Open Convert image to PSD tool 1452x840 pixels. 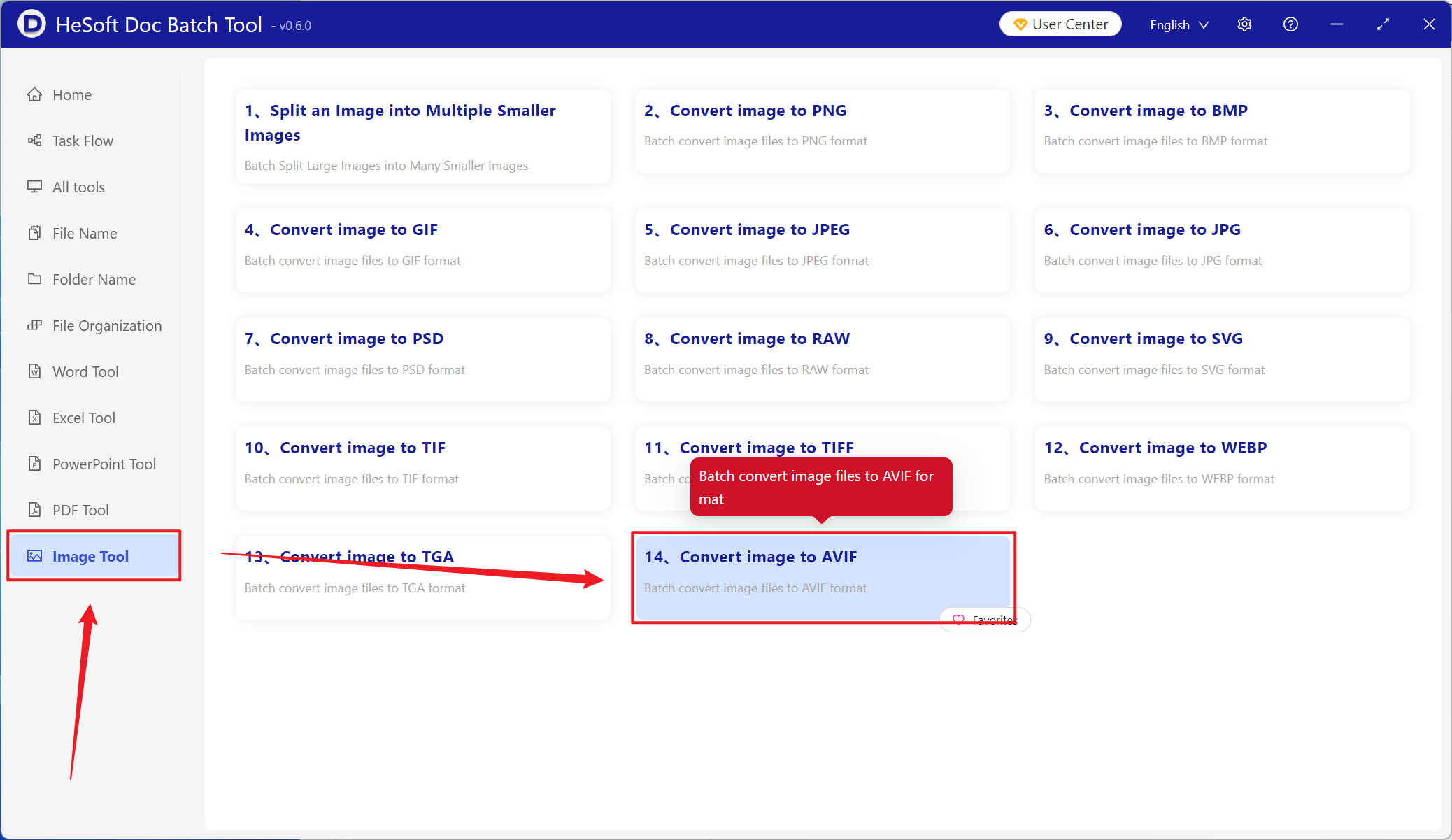coord(423,360)
